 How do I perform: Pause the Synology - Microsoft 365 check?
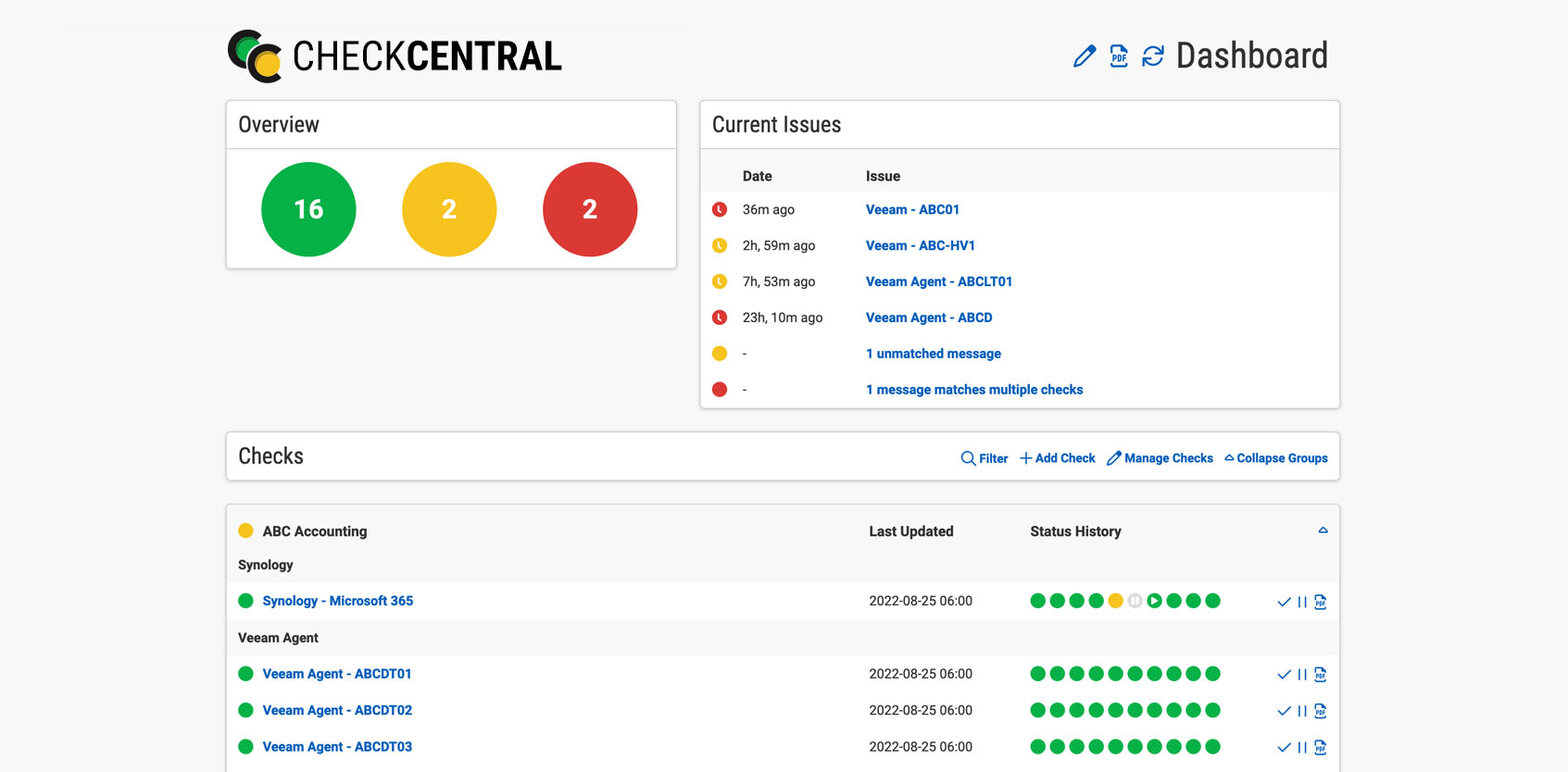click(x=1302, y=602)
